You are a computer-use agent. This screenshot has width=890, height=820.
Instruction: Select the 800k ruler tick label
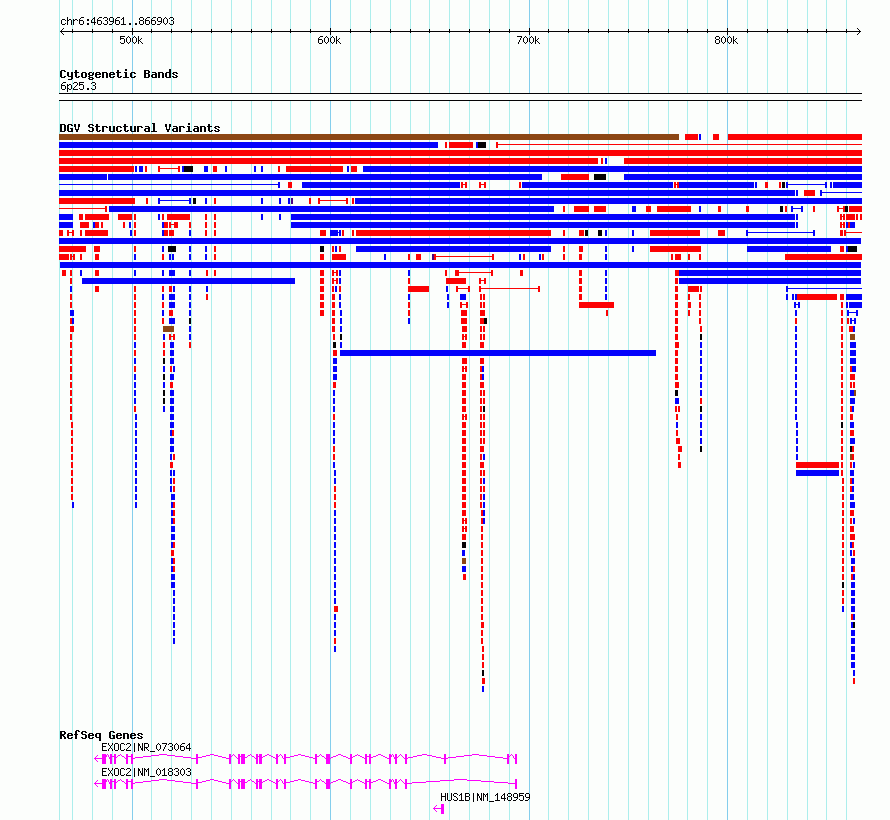coord(726,40)
